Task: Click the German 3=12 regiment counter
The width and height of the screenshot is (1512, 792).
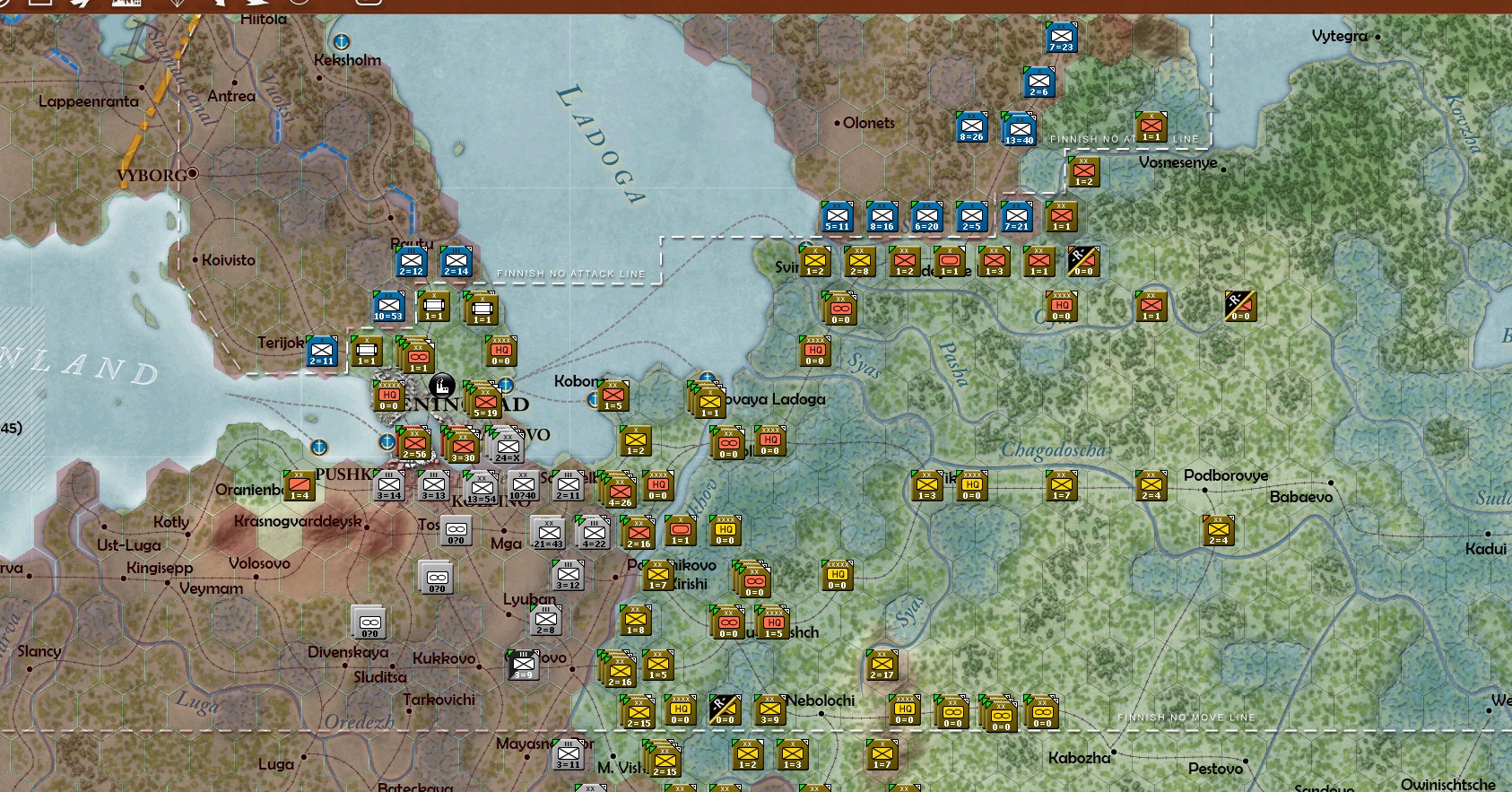Action: click(x=569, y=576)
